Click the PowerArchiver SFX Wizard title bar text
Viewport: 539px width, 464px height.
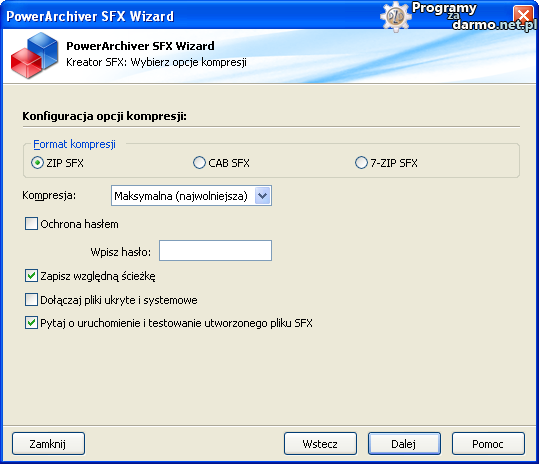tap(90, 16)
